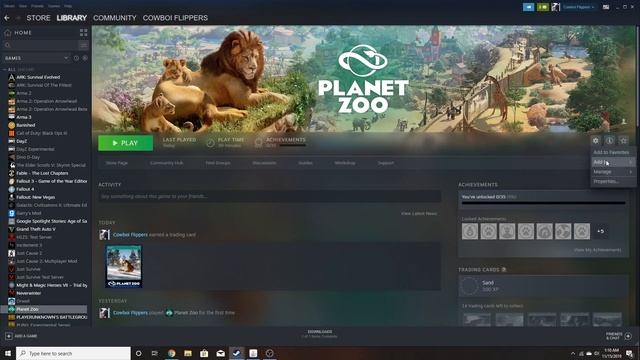The width and height of the screenshot is (640, 360).
Task: Click Cowboi Flippers avatar under Yesterday
Action: coord(104,313)
